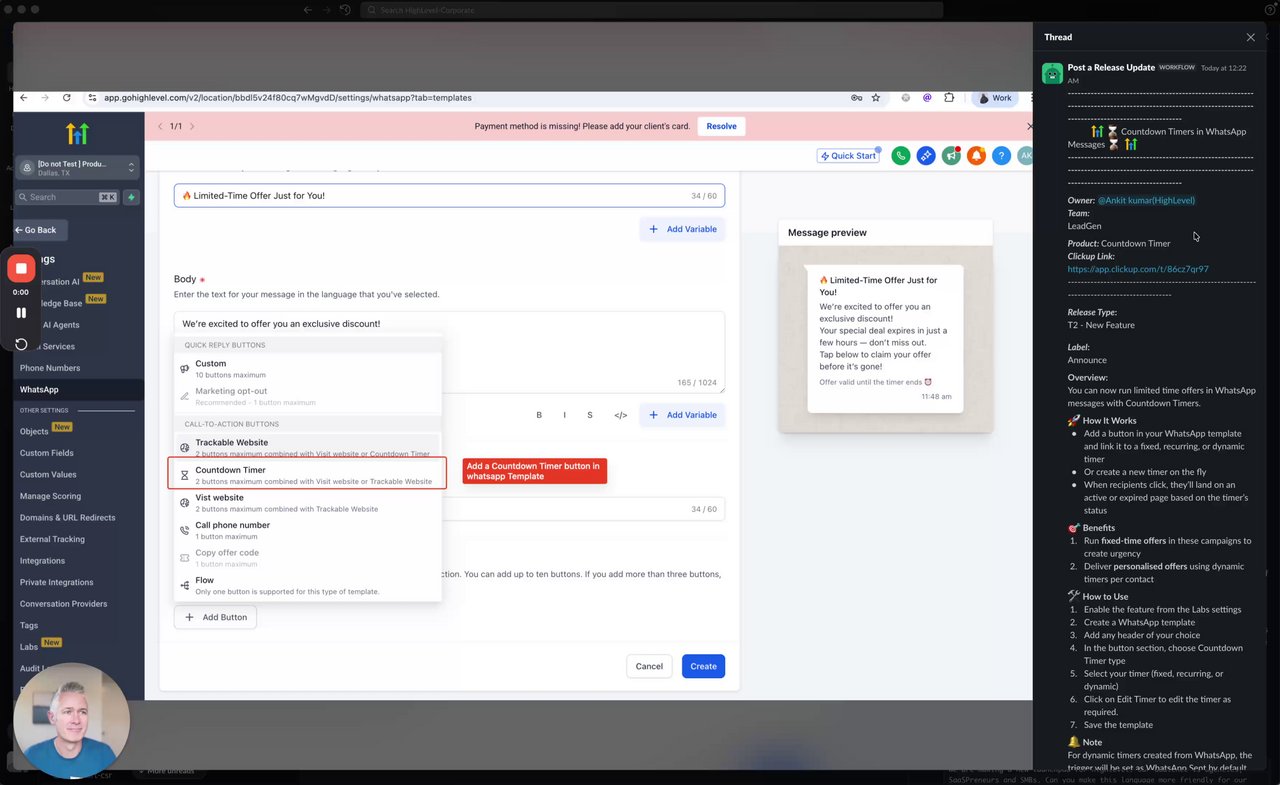
Task: Click the header text input field
Action: tap(449, 195)
